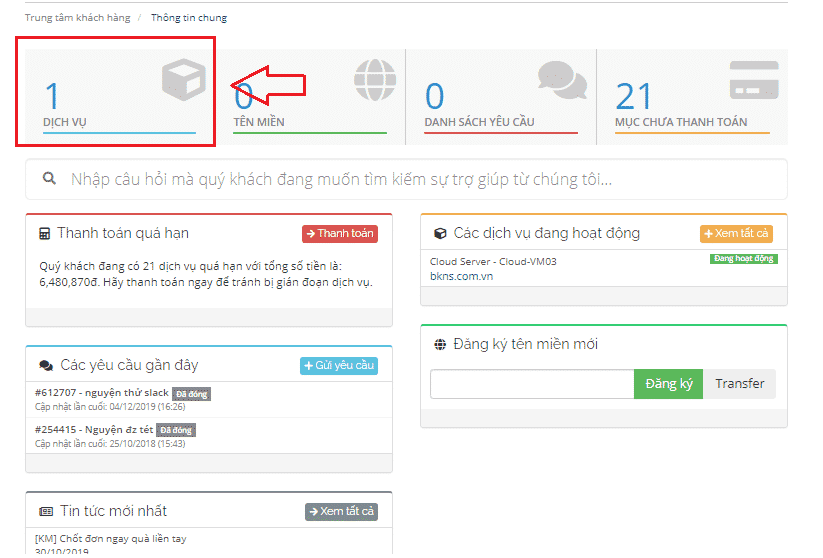Click globe icon beside Đăng ký tên miền mới
823x558 pixels.
pyautogui.click(x=440, y=345)
